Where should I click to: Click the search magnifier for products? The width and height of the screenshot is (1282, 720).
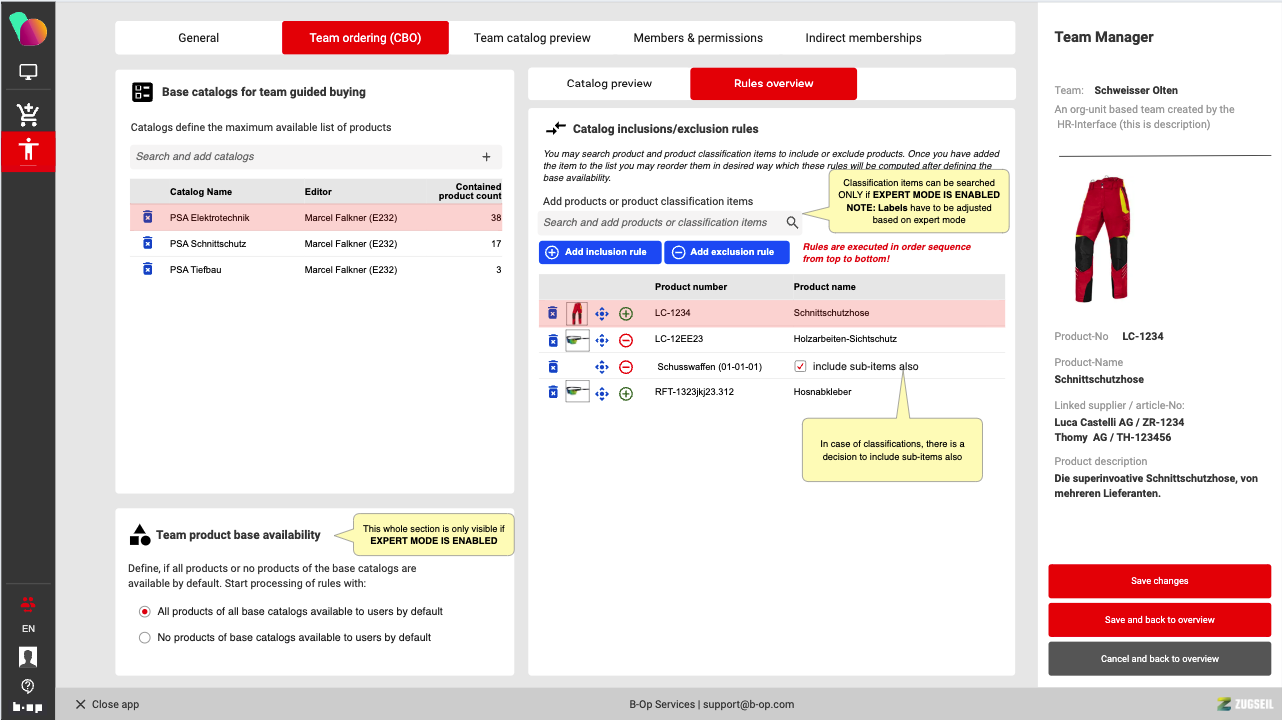792,223
